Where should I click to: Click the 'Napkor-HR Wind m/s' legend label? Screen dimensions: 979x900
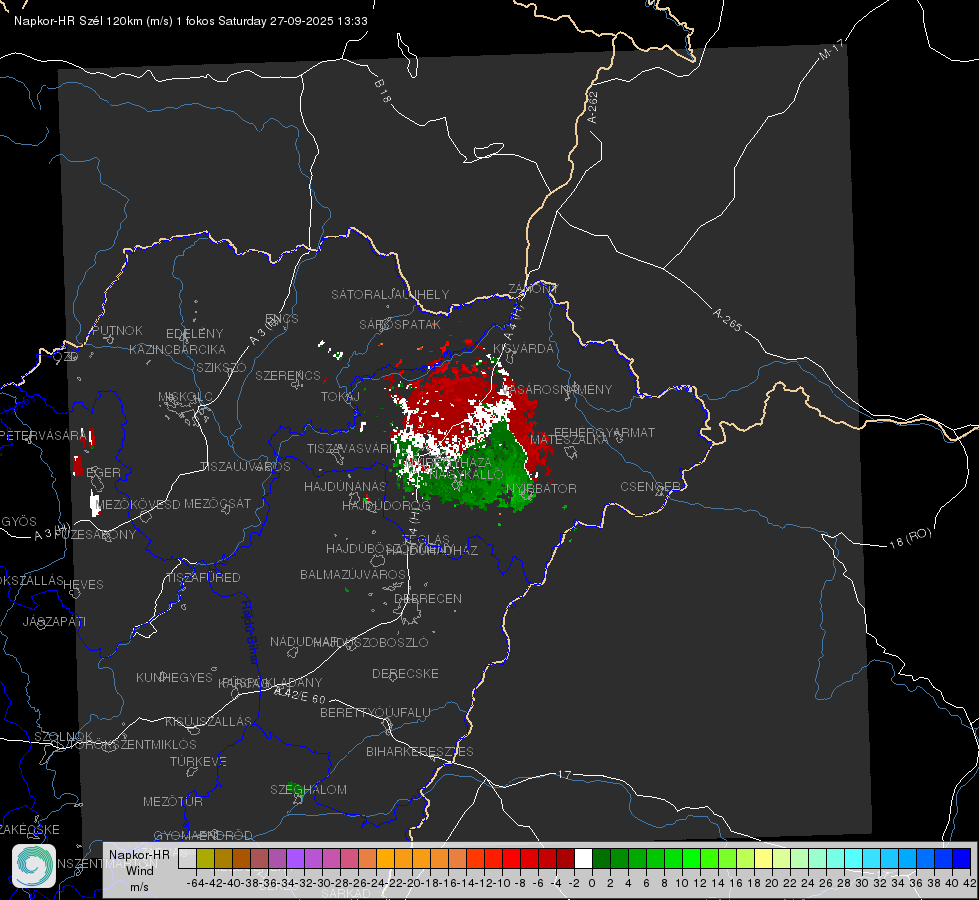click(x=139, y=870)
